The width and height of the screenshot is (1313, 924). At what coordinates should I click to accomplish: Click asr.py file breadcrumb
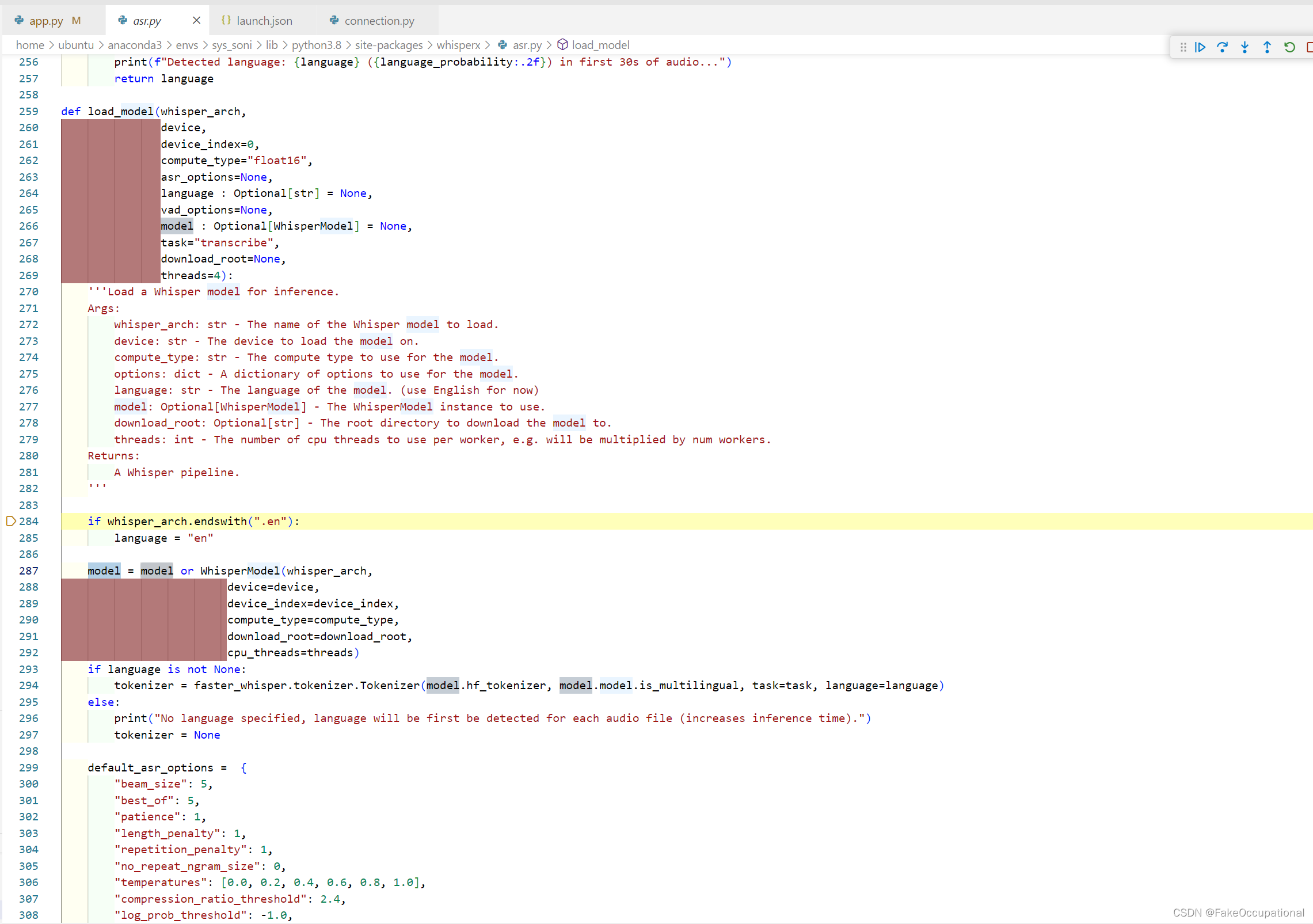click(527, 45)
